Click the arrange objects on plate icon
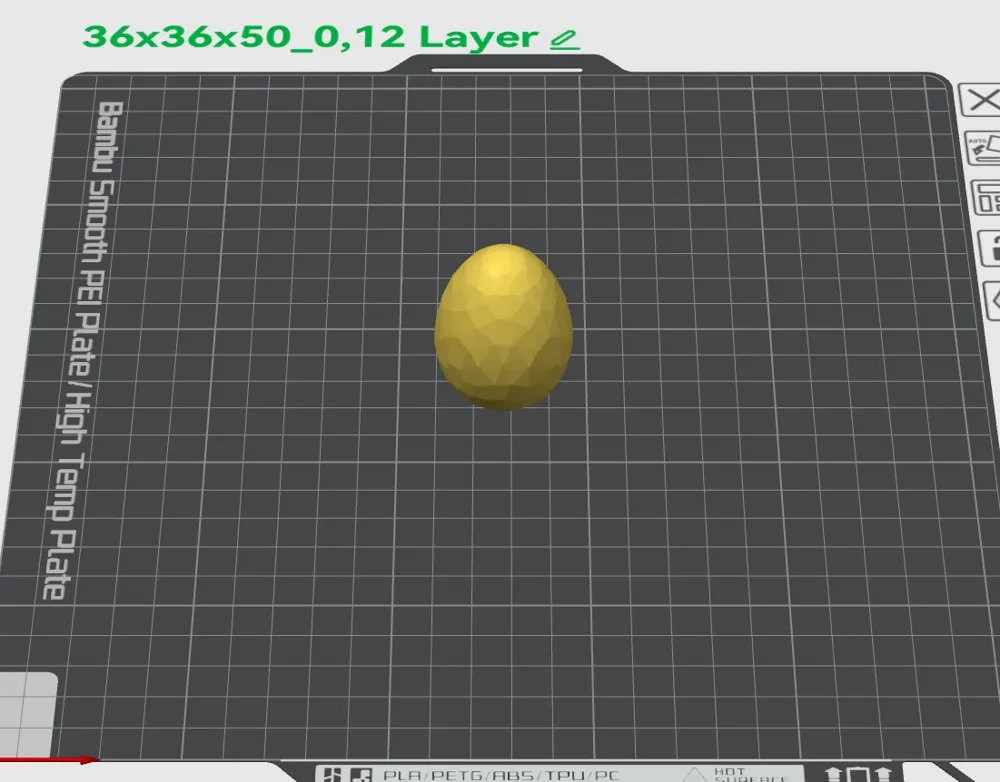The image size is (1000, 782). pos(986,197)
